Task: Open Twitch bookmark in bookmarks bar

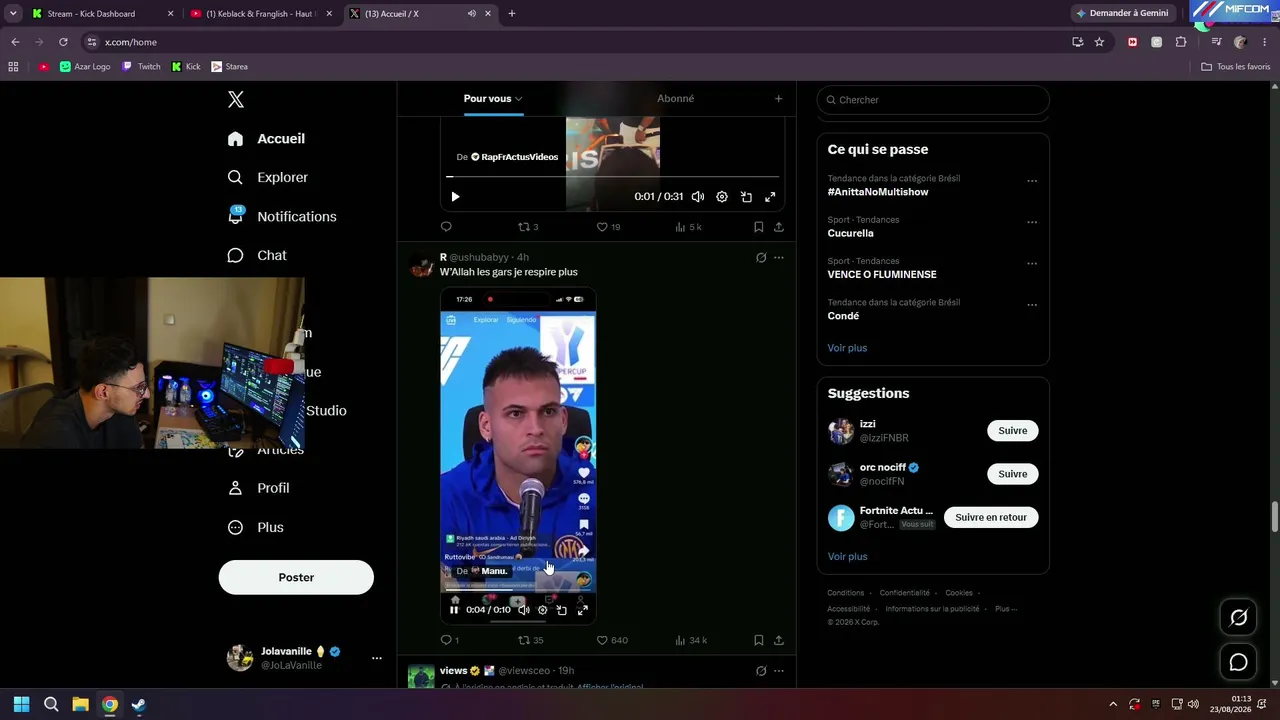Action: 141,67
